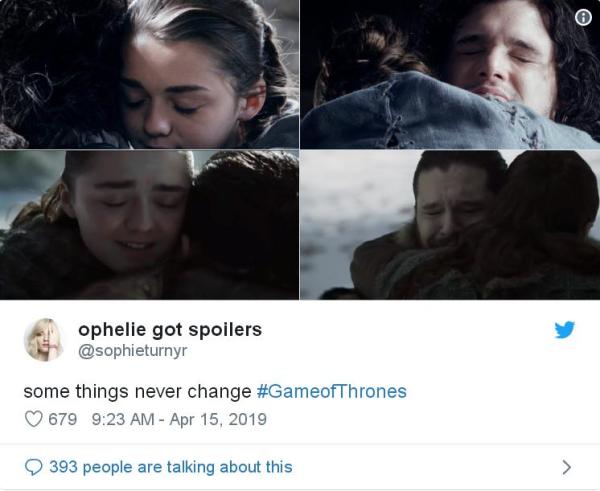Screen dimensions: 600x491
Task: Like the tweet with the heart icon
Action: (33, 419)
